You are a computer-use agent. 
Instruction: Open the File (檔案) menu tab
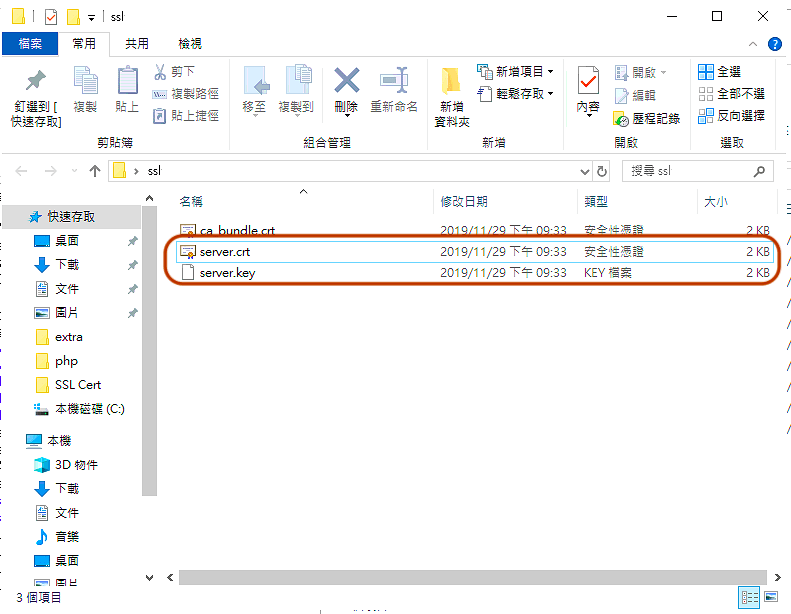coord(29,44)
